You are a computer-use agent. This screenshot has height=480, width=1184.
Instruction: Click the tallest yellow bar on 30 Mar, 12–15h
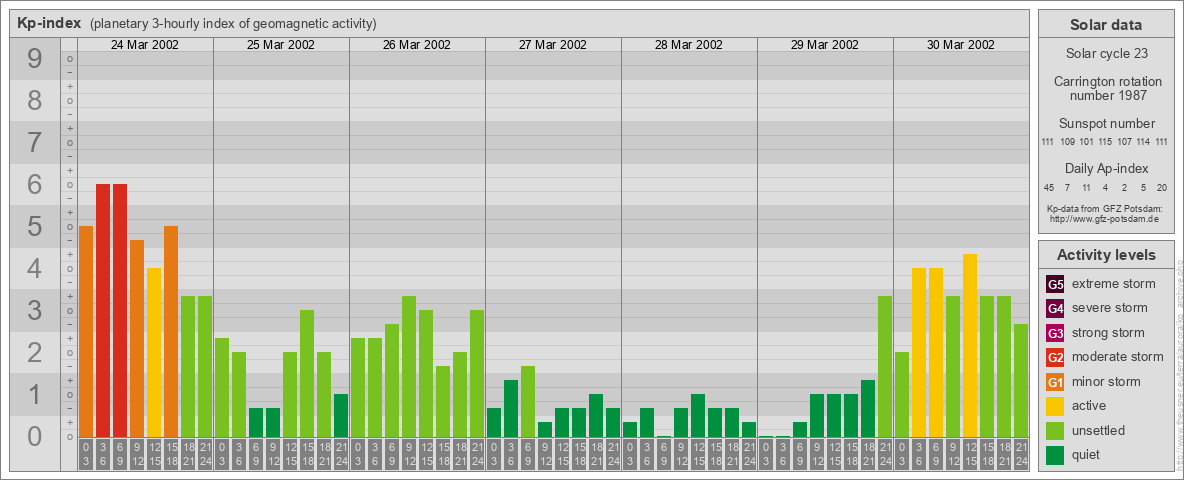point(970,346)
